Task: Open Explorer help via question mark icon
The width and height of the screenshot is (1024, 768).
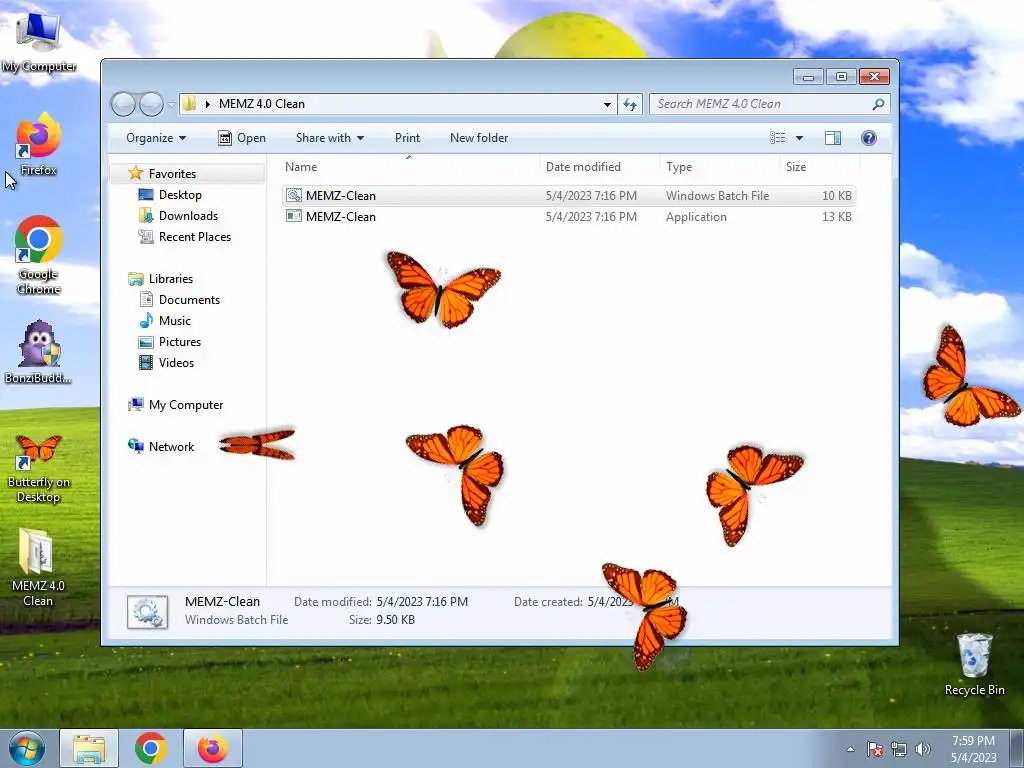Action: pyautogui.click(x=869, y=138)
